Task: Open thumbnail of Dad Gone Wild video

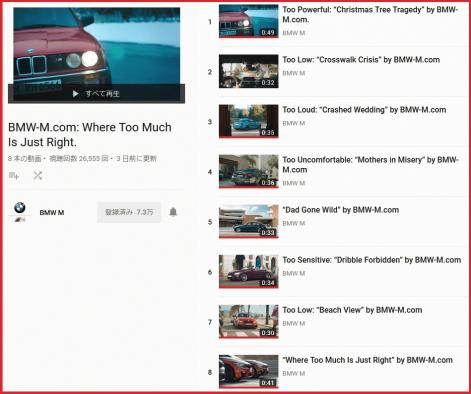Action: pyautogui.click(x=248, y=221)
